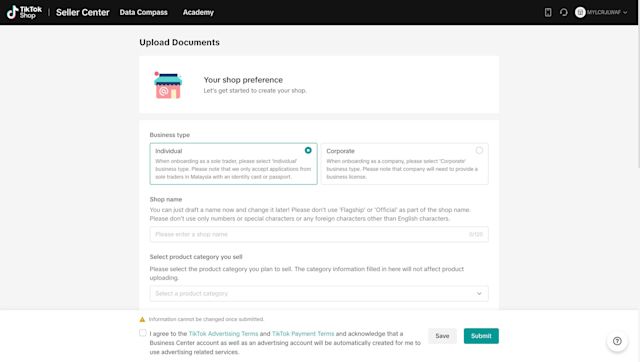Open Academy in the top menu
Screen dimensions: 640x362
198,12
